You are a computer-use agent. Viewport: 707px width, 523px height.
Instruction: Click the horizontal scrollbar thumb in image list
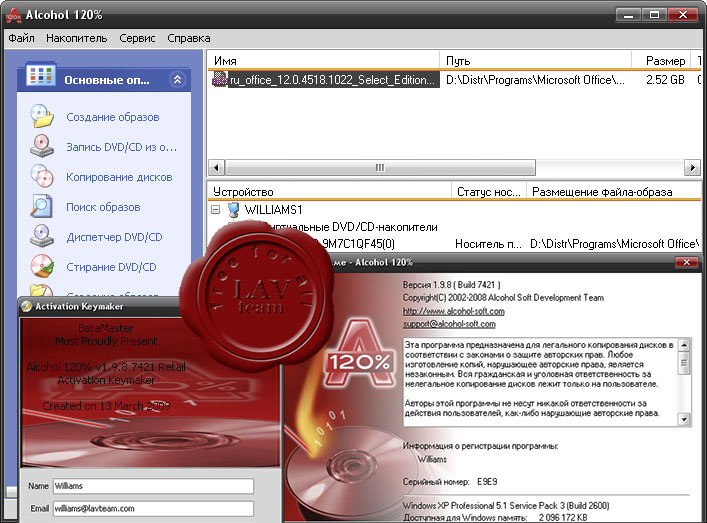(x=380, y=168)
